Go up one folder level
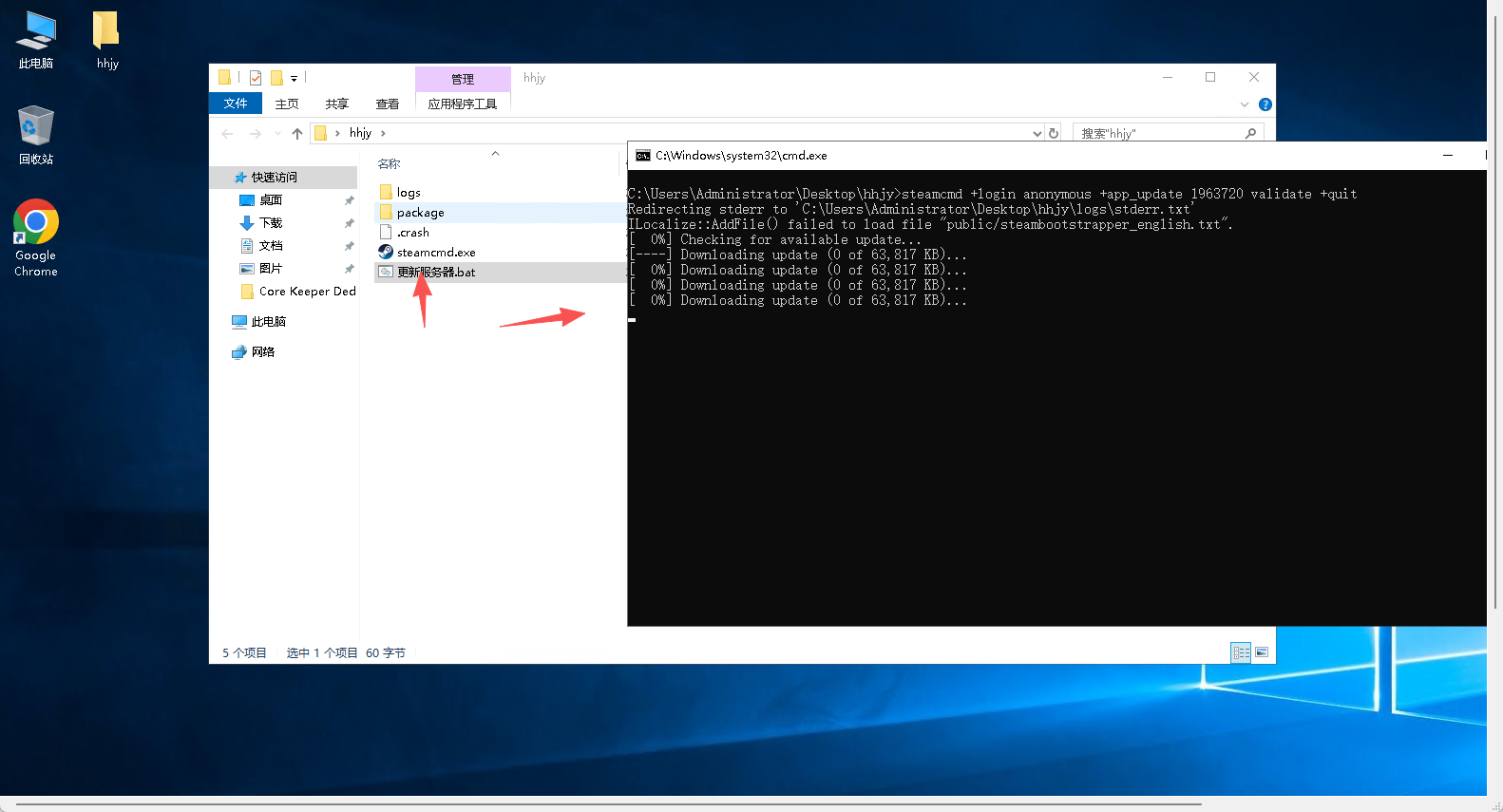Screen dimensions: 1503x812 297,134
